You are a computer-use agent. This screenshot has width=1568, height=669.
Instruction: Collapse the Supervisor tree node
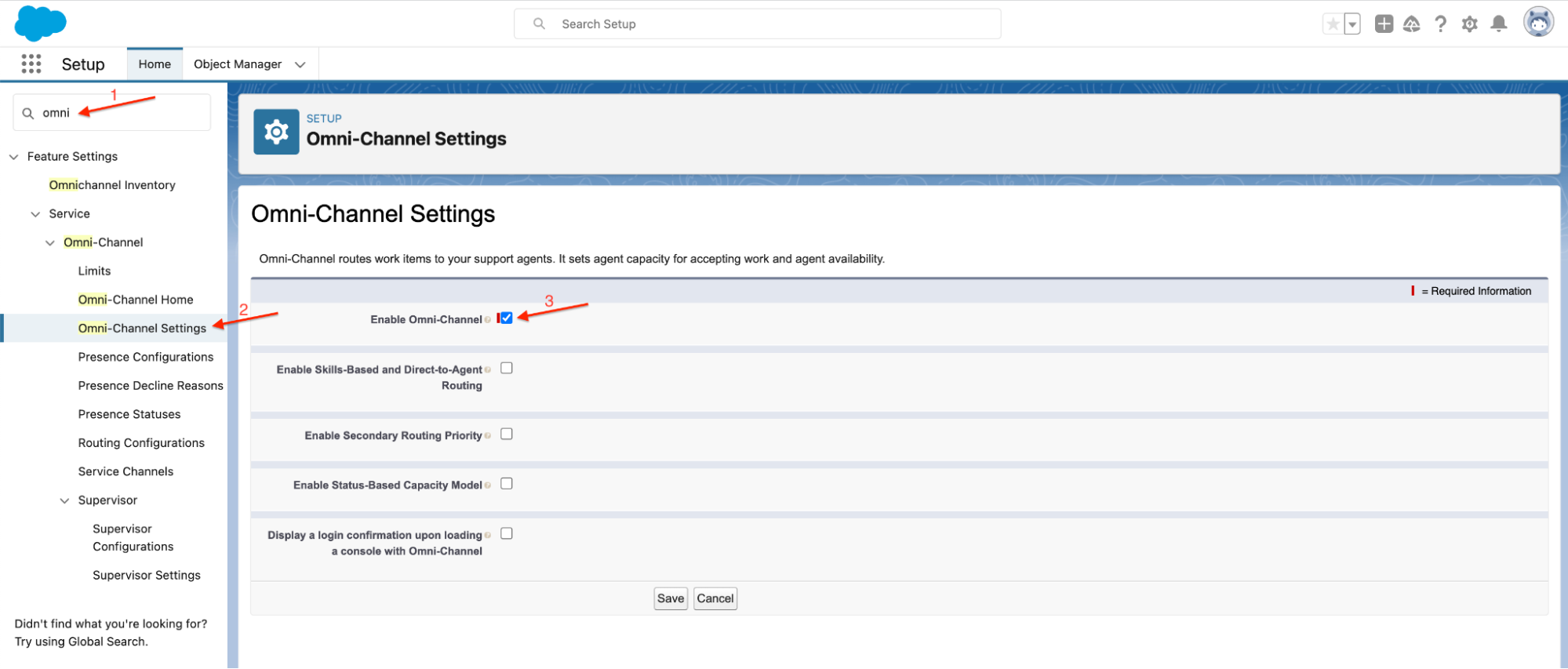coord(64,501)
